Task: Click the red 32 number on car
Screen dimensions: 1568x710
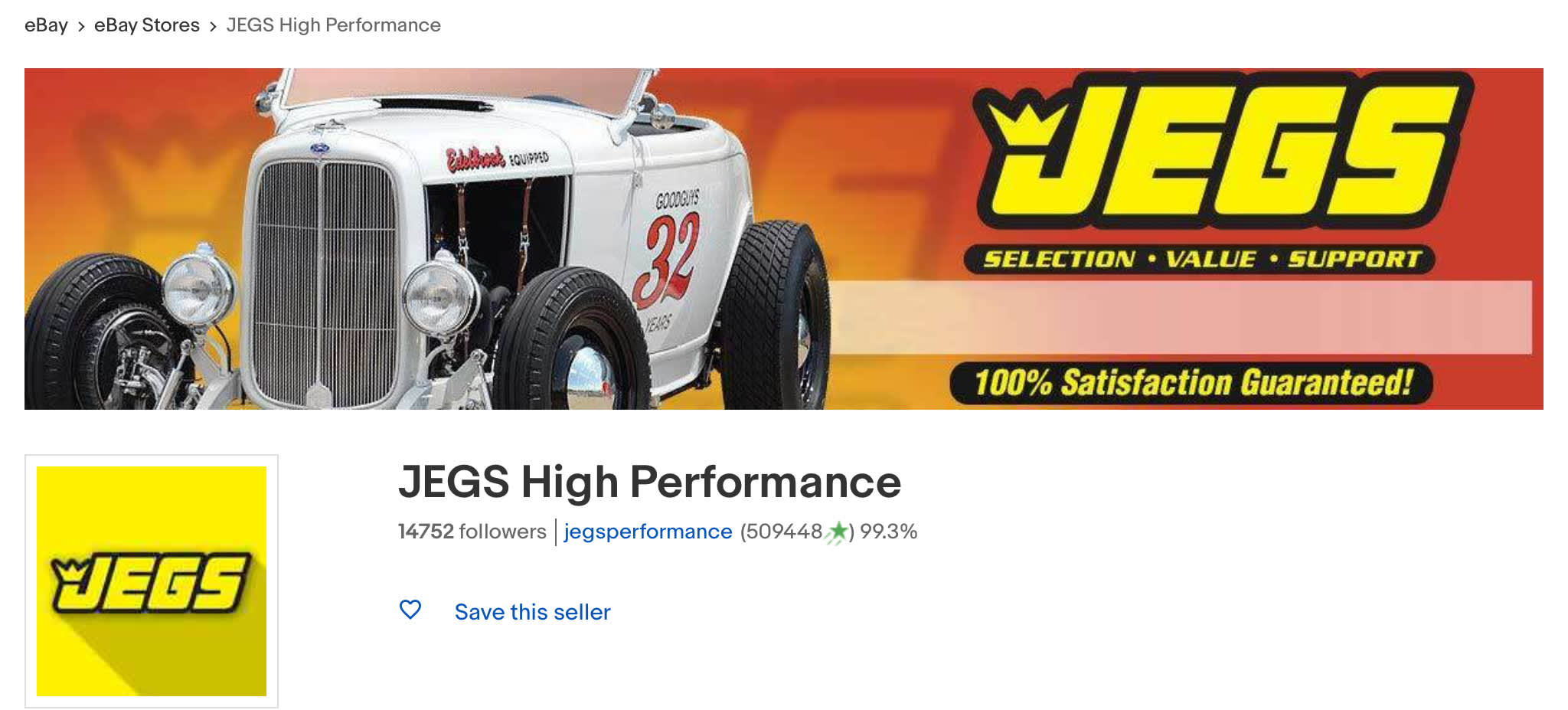Action: [668, 258]
